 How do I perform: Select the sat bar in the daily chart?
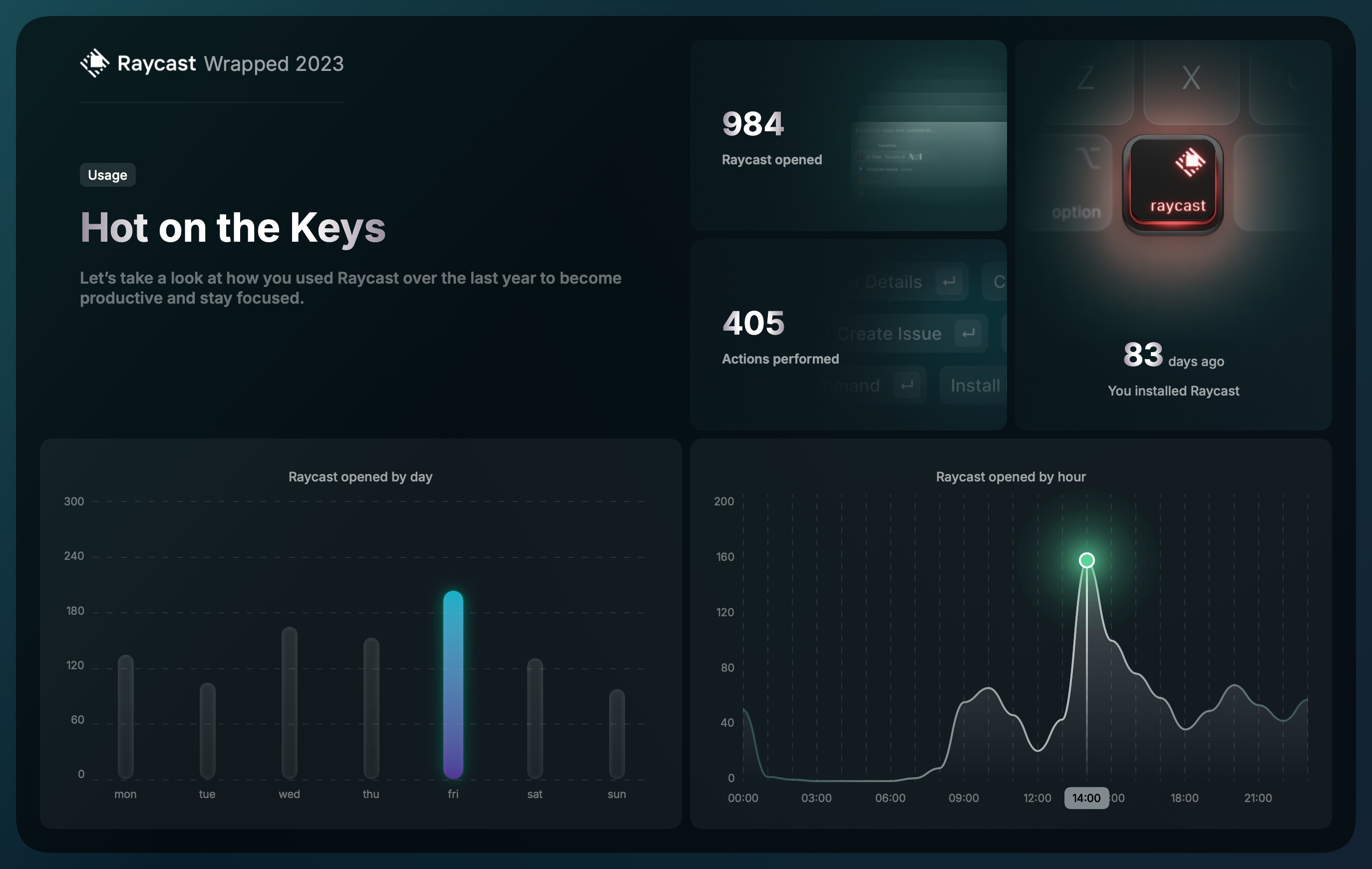535,718
